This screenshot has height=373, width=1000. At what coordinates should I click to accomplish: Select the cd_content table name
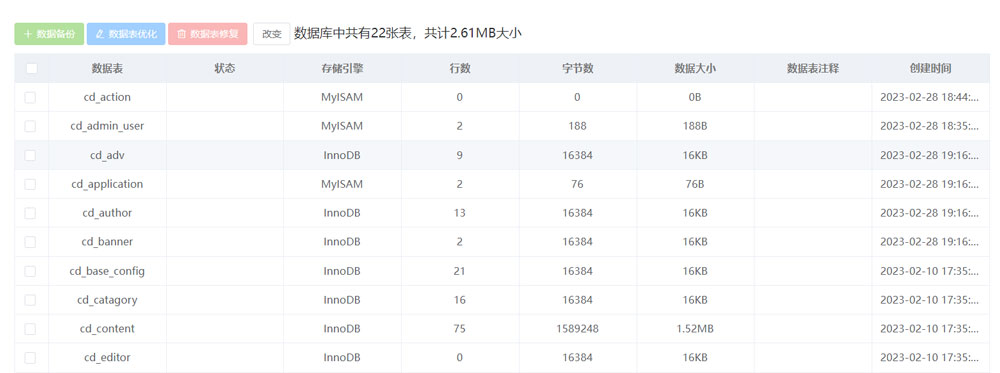(107, 329)
